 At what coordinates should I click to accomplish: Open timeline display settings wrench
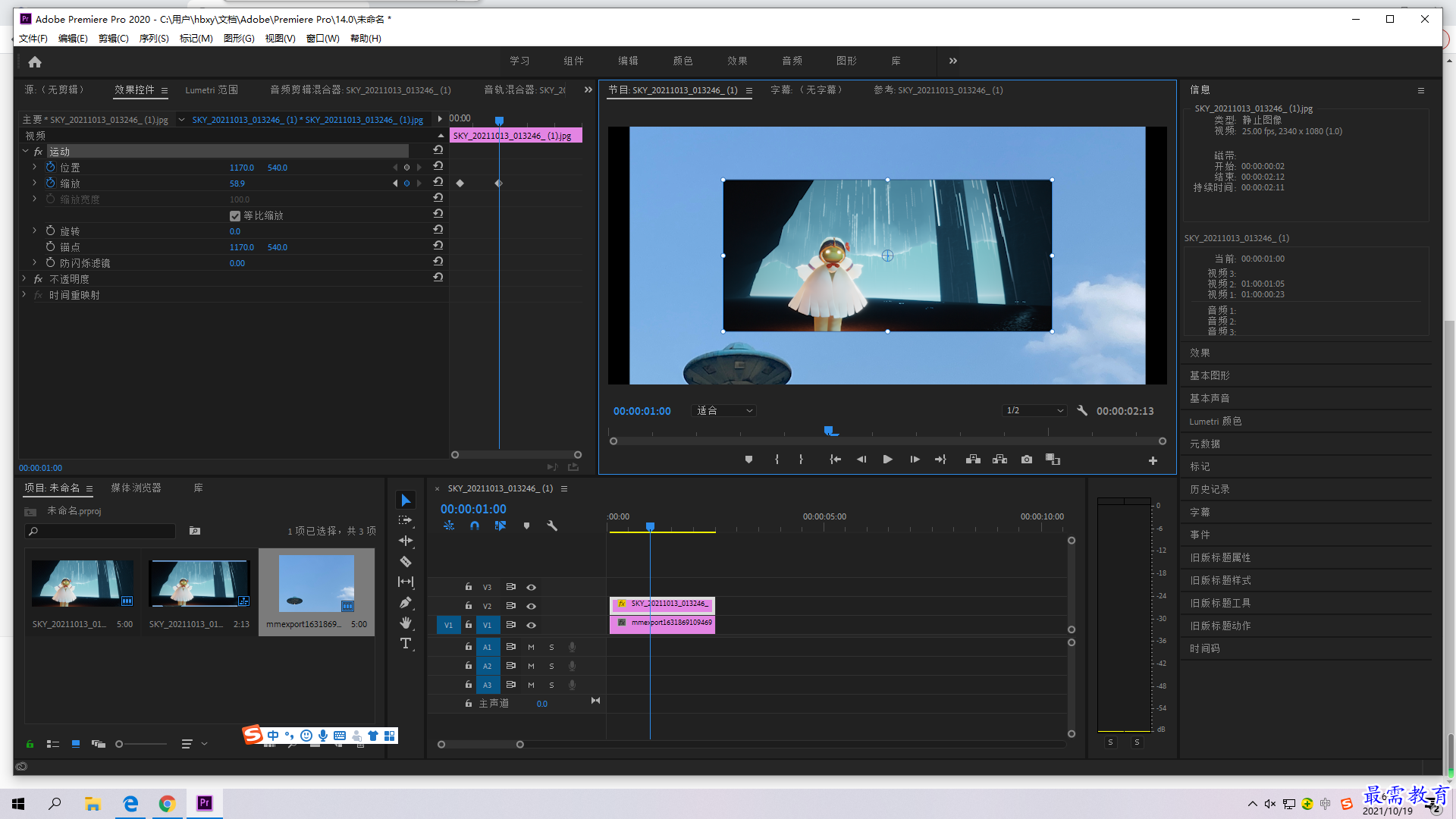[x=552, y=526]
